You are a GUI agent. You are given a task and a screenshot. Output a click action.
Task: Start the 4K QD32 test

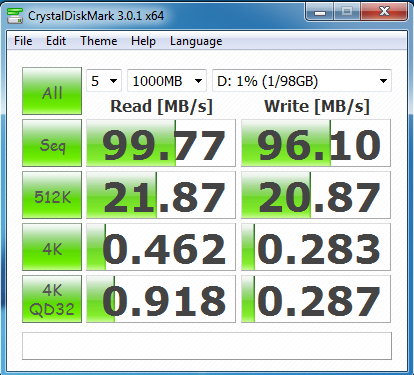click(52, 299)
